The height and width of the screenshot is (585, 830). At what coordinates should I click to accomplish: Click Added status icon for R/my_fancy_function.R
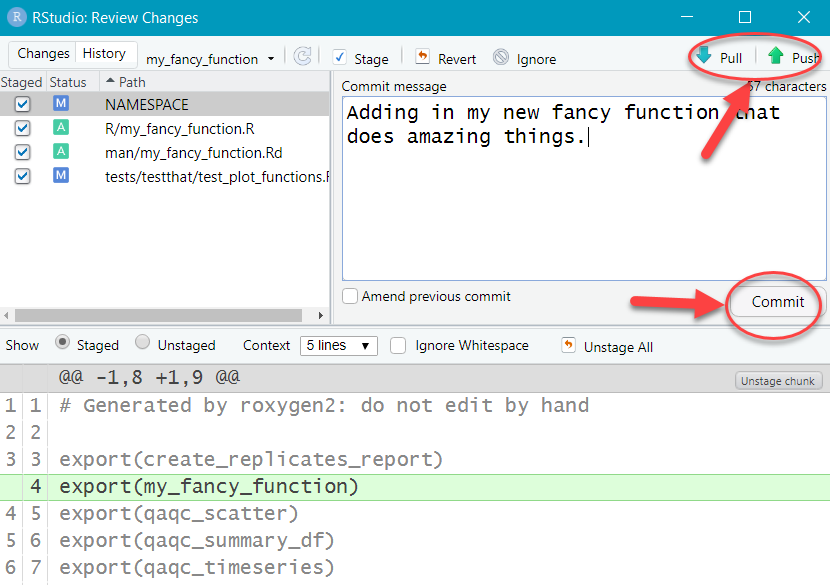pyautogui.click(x=61, y=128)
